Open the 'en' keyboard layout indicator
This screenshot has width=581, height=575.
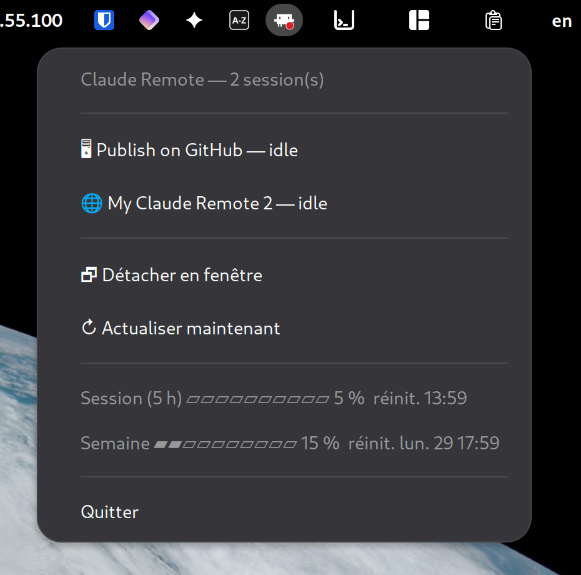(x=562, y=21)
